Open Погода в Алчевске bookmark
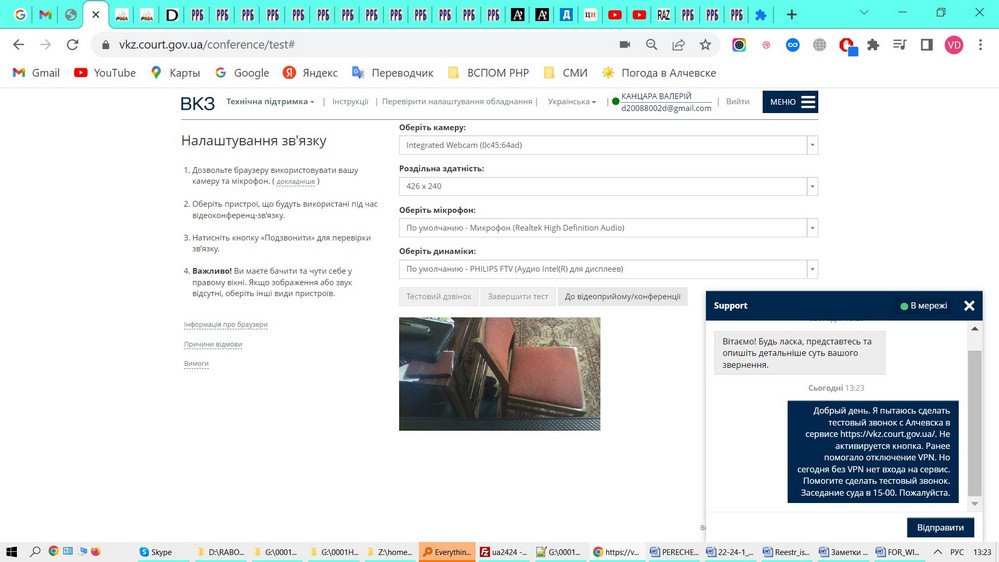Screen dimensions: 999x562 (659, 73)
